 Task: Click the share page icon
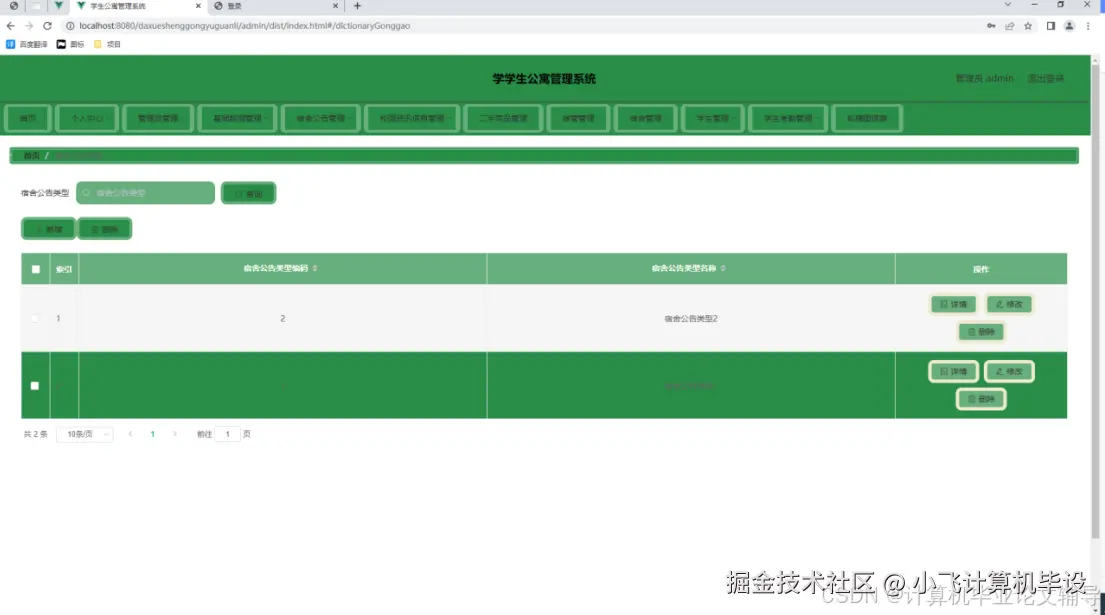1009,26
